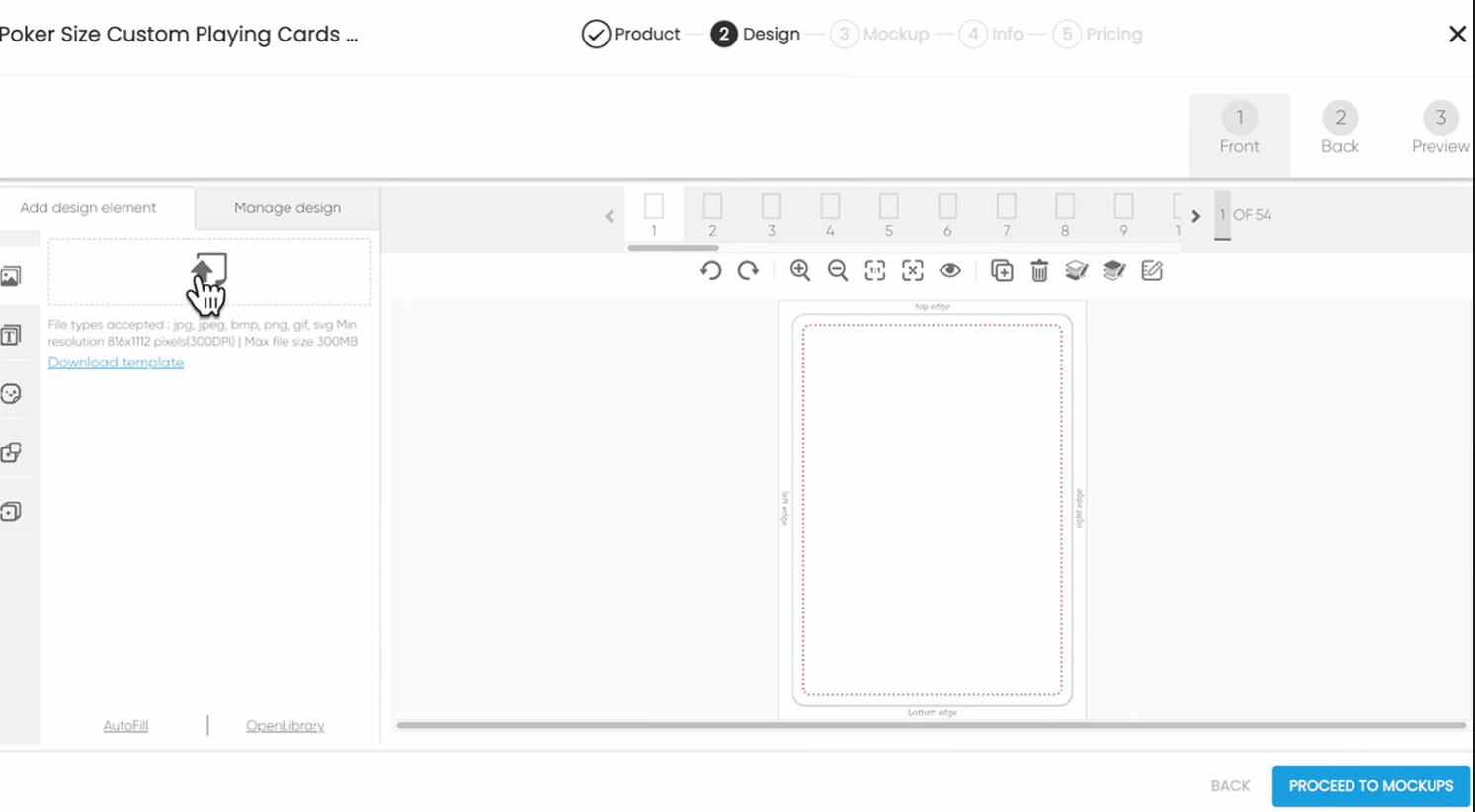Duplicate the selected design element
Viewport: 1475px width, 812px height.
(1002, 271)
